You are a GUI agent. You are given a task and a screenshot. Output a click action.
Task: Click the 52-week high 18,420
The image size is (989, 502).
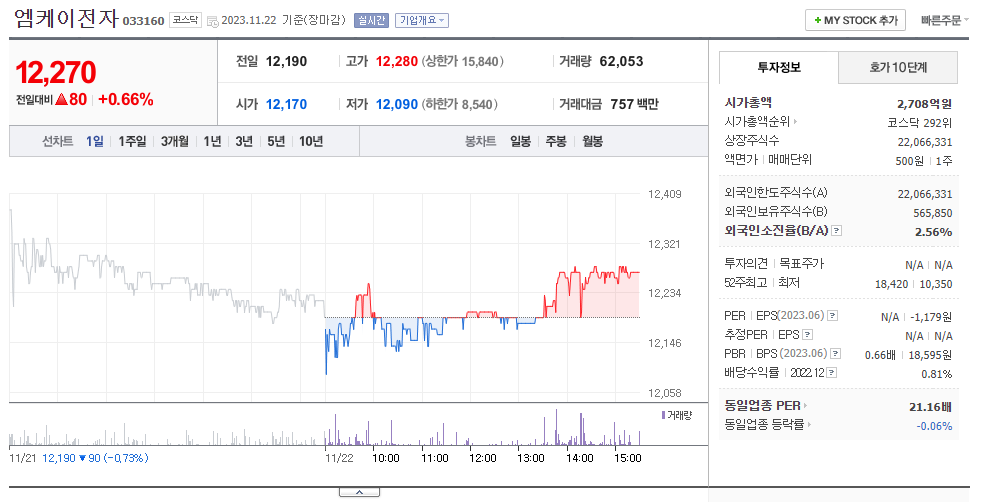891,284
